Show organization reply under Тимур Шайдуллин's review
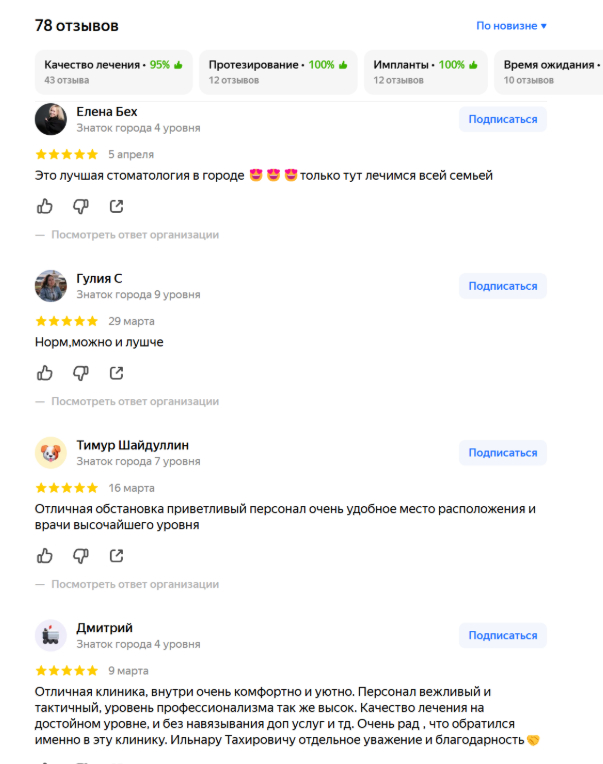Viewport: 603px width, 764px height. [x=135, y=584]
